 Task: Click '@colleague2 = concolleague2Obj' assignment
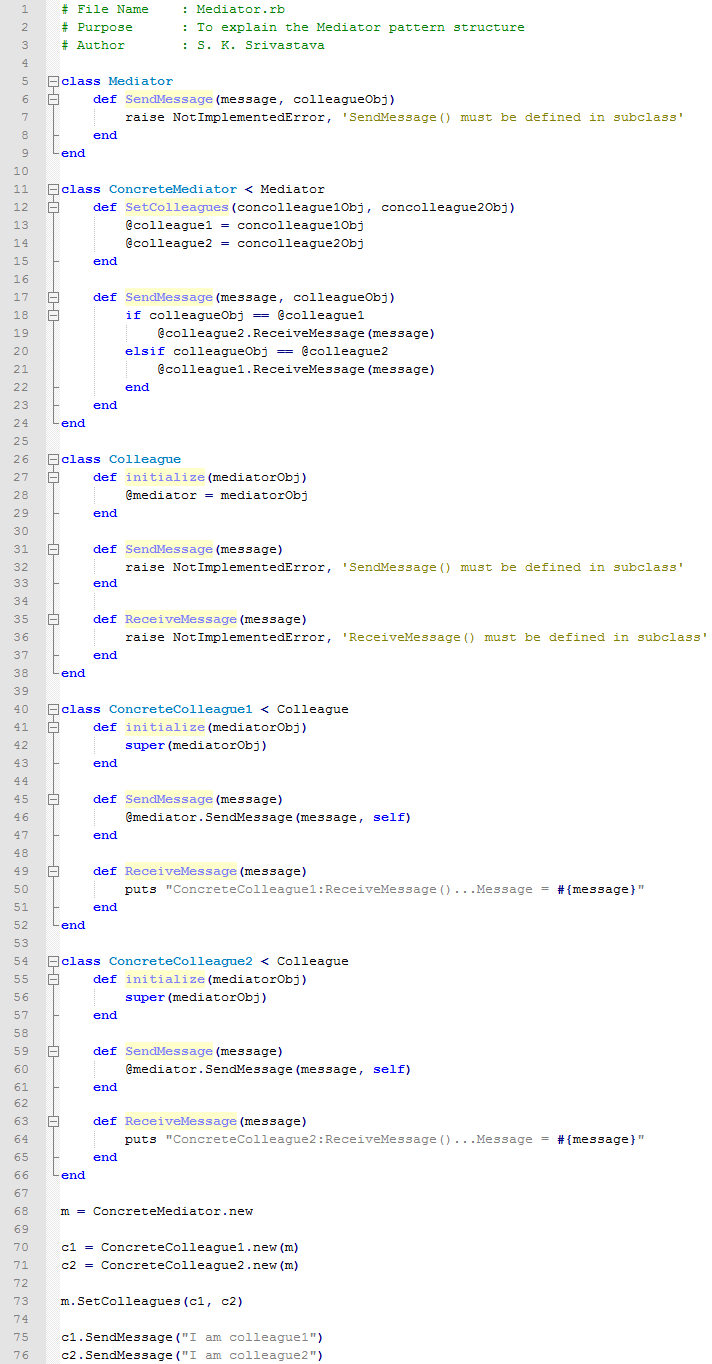[x=244, y=243]
